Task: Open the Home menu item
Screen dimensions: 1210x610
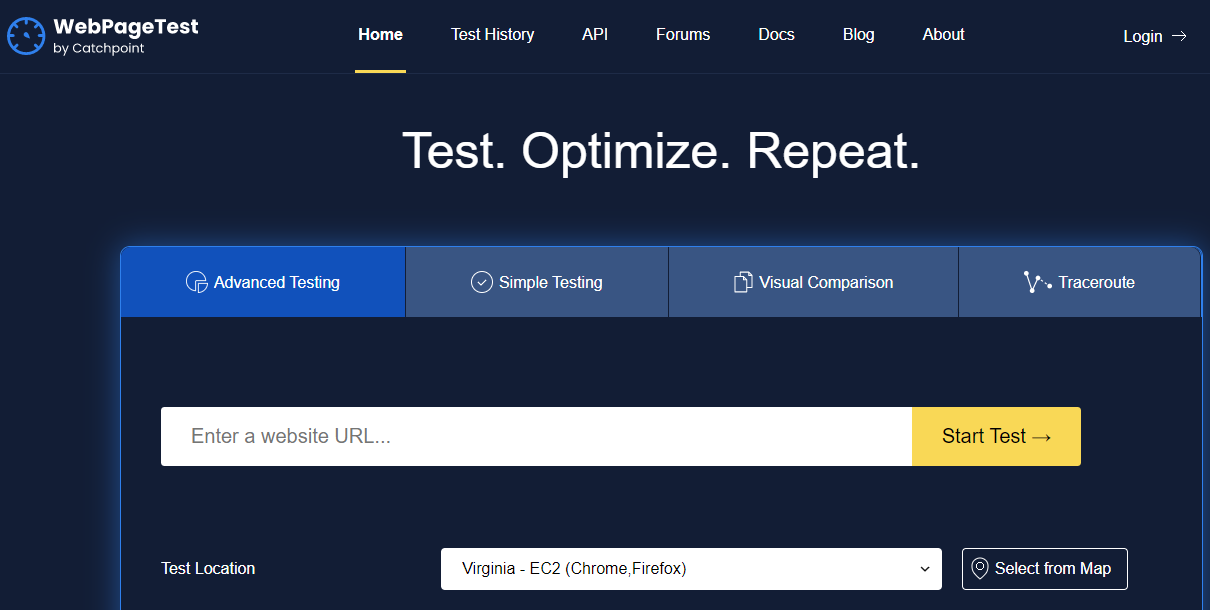Action: tap(380, 34)
